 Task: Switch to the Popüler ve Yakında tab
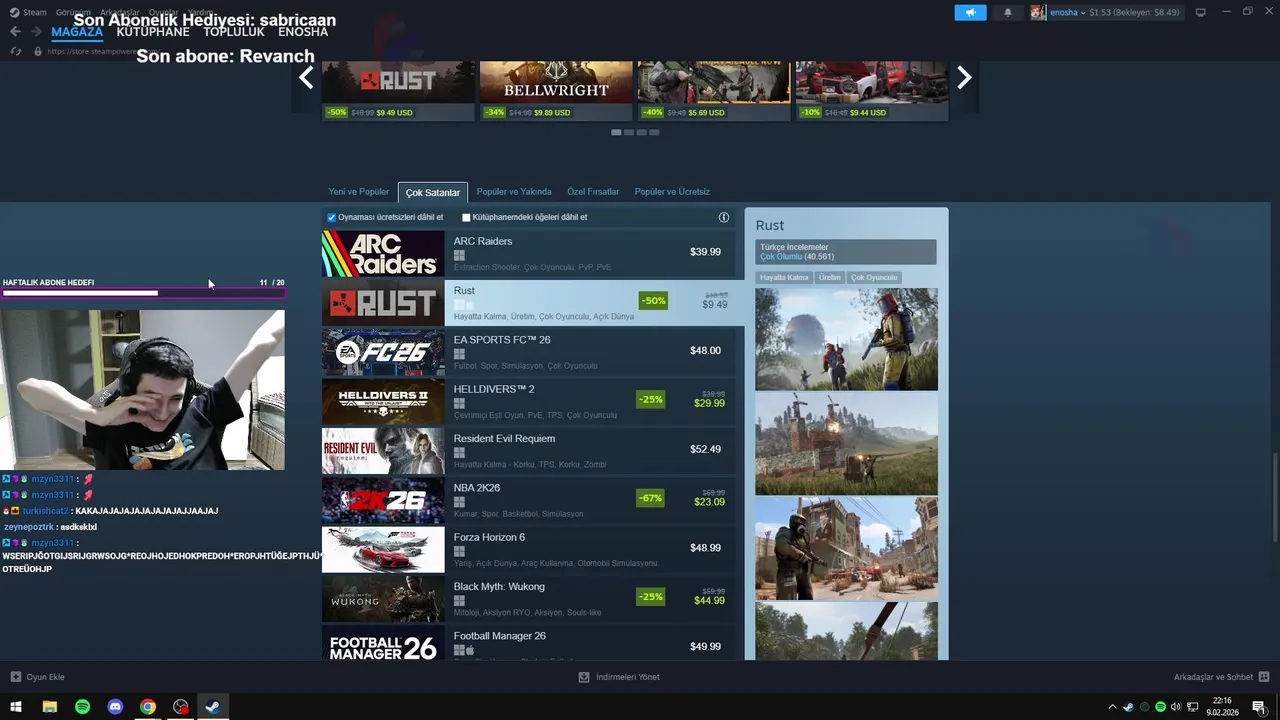(x=514, y=192)
